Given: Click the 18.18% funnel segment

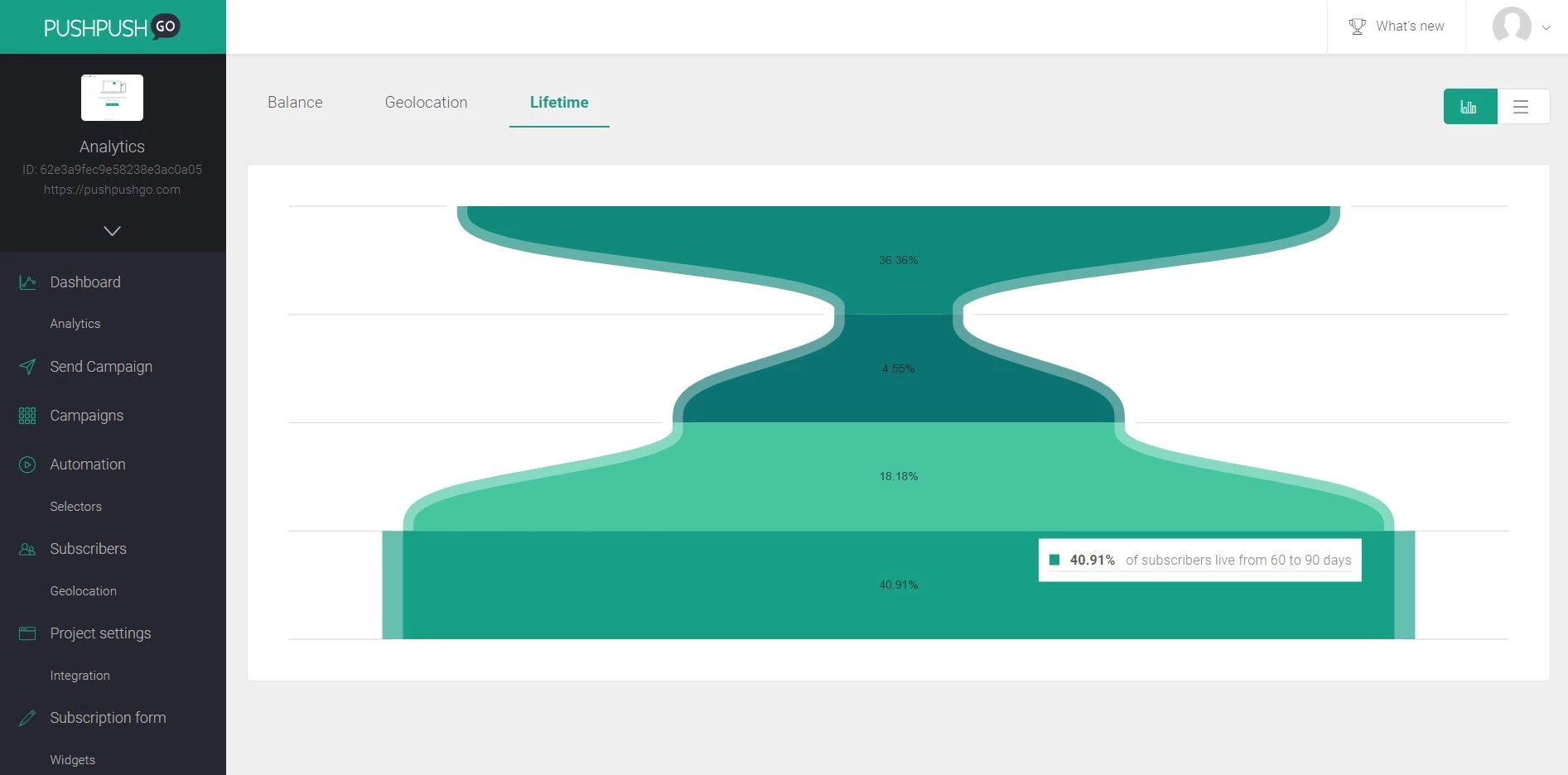Looking at the screenshot, I should coord(899,476).
